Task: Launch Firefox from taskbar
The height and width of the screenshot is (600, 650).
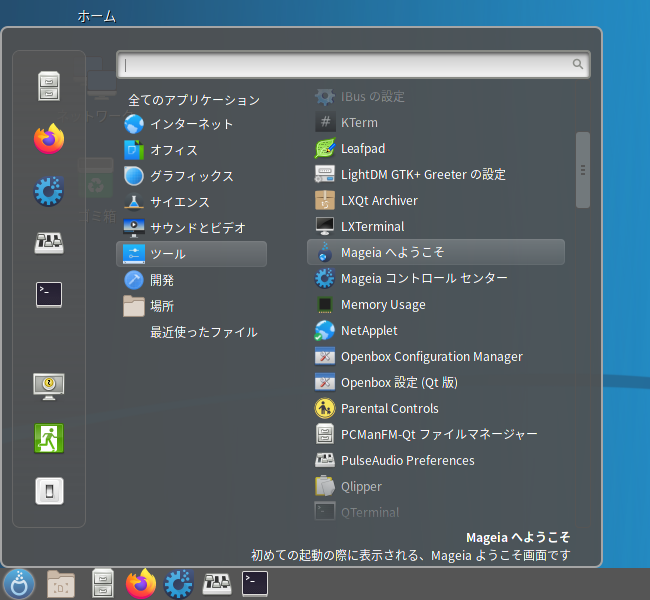Action: [x=141, y=583]
